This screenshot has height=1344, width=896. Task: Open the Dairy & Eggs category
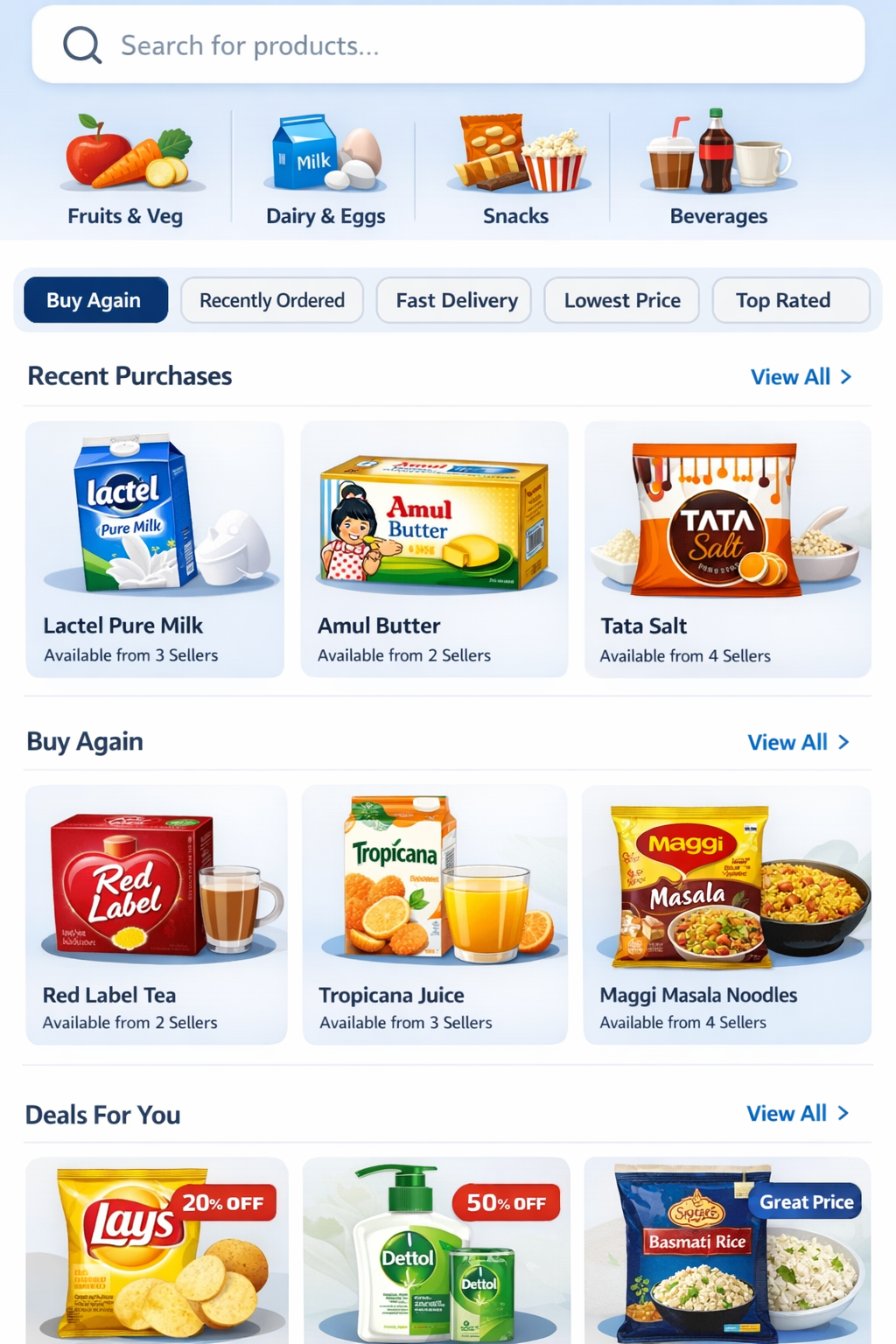pos(325,169)
